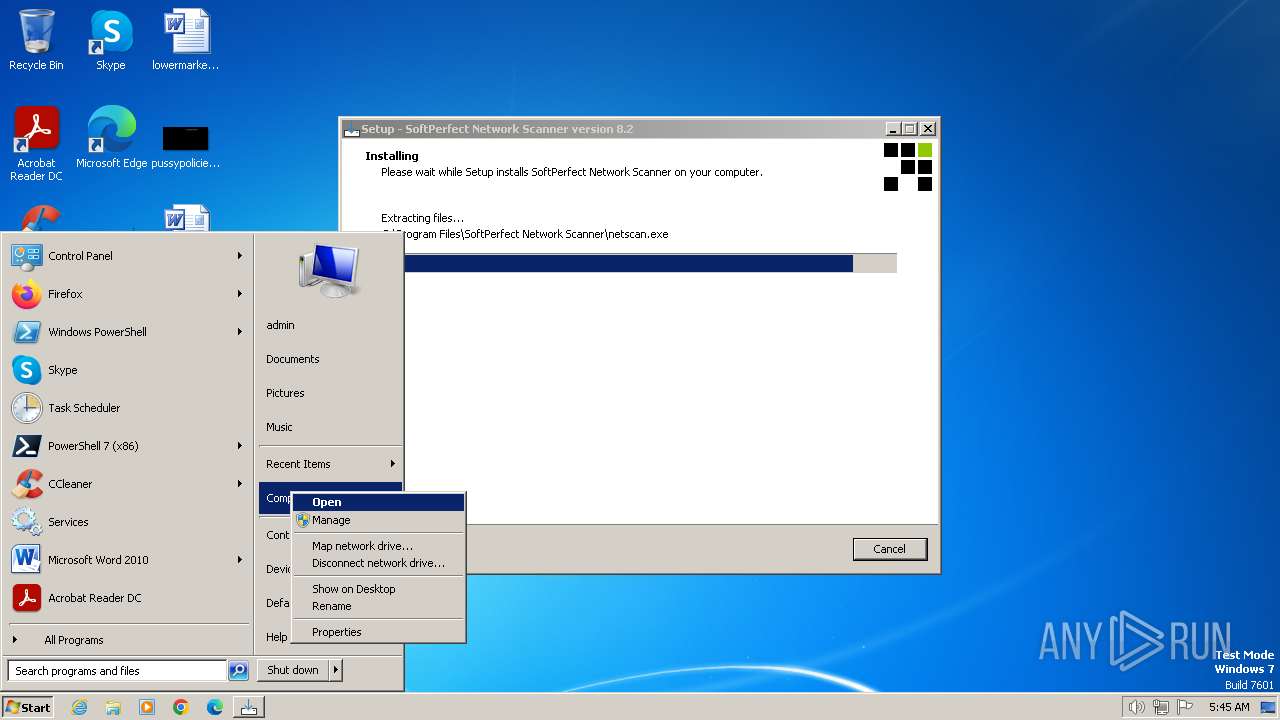Viewport: 1280px width, 720px height.
Task: Select Disconnect network drive option
Action: coord(378,563)
